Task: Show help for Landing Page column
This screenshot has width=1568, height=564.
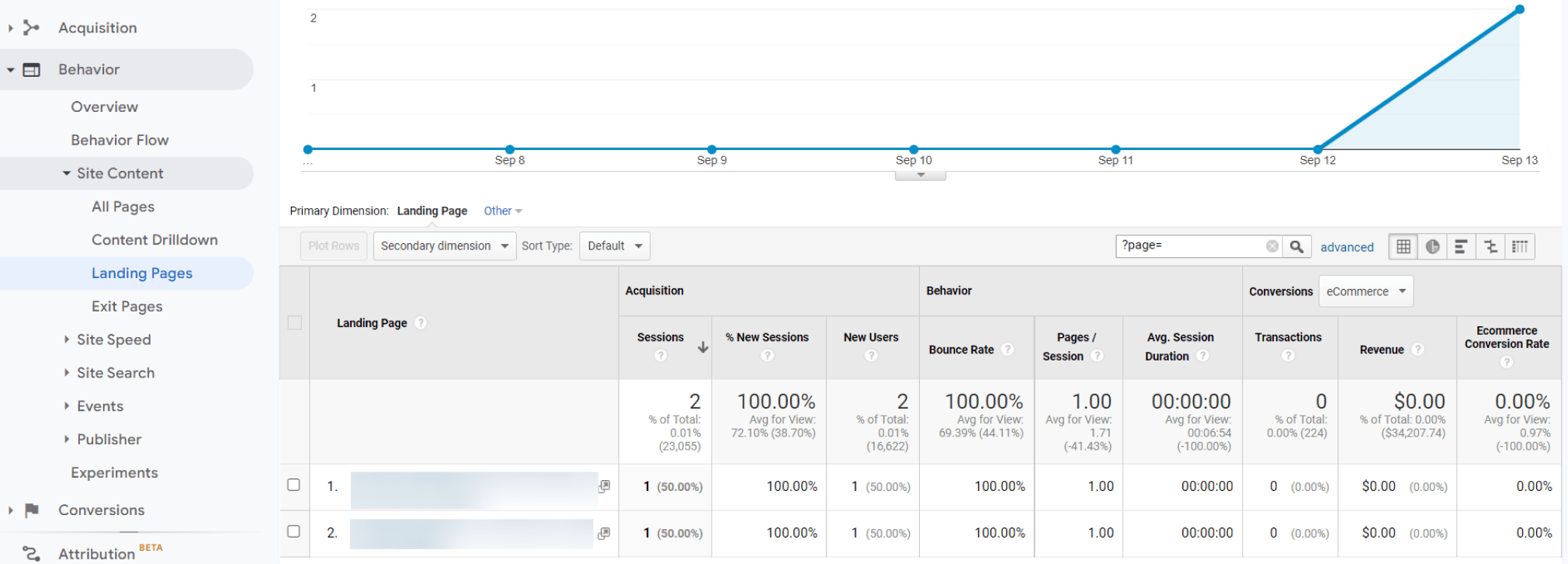Action: click(421, 322)
